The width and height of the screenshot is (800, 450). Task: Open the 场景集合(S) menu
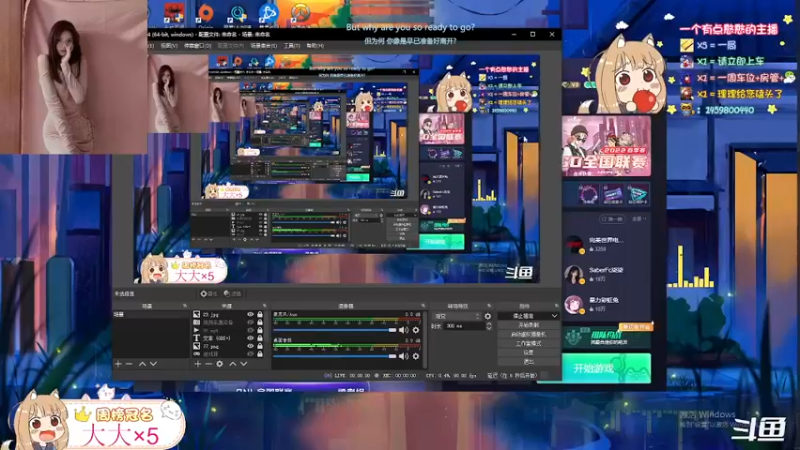pyautogui.click(x=264, y=45)
